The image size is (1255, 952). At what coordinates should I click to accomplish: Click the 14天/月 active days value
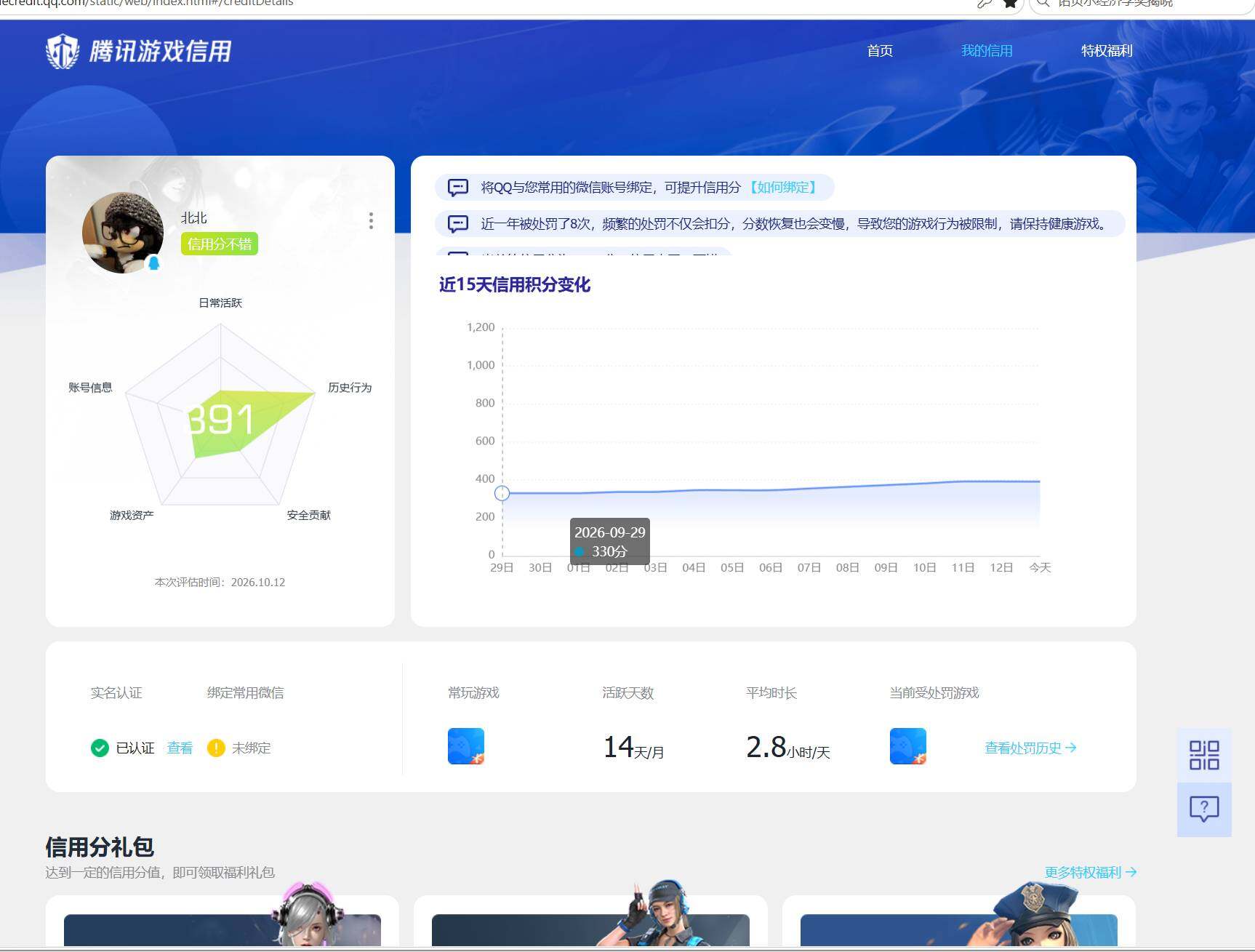633,748
